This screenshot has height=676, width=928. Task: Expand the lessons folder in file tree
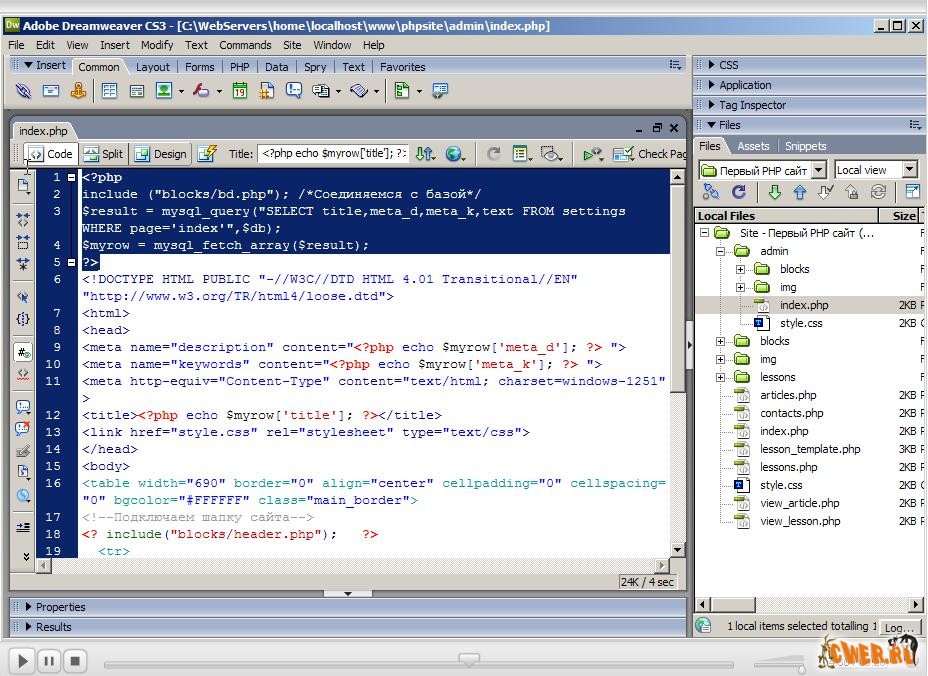721,377
